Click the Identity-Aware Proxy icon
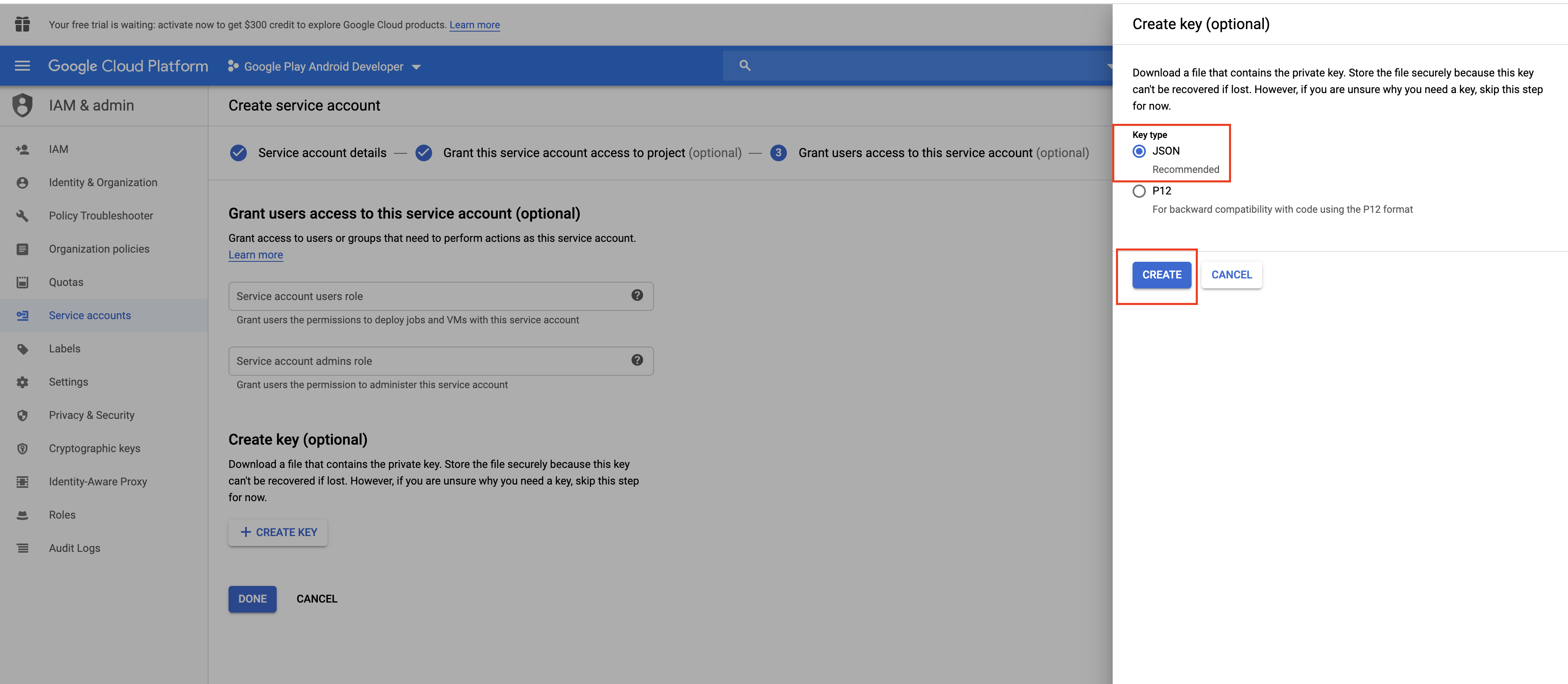 pos(22,481)
